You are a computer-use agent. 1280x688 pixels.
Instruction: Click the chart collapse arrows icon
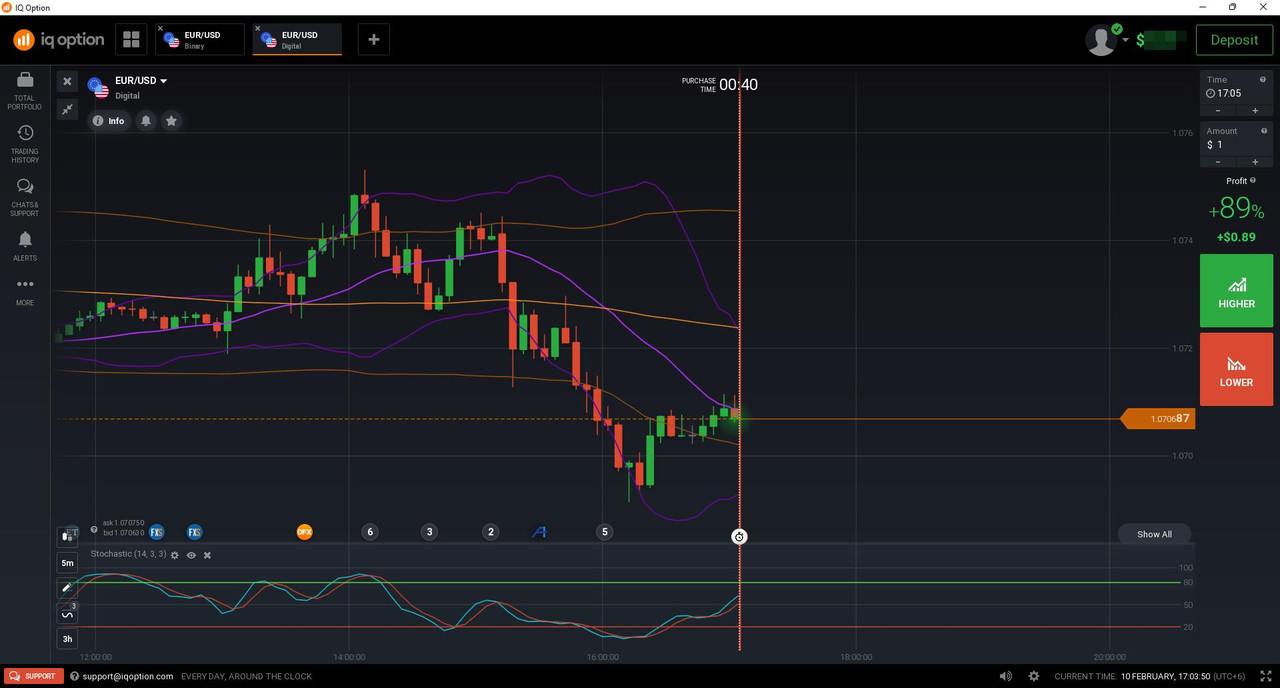[x=67, y=109]
